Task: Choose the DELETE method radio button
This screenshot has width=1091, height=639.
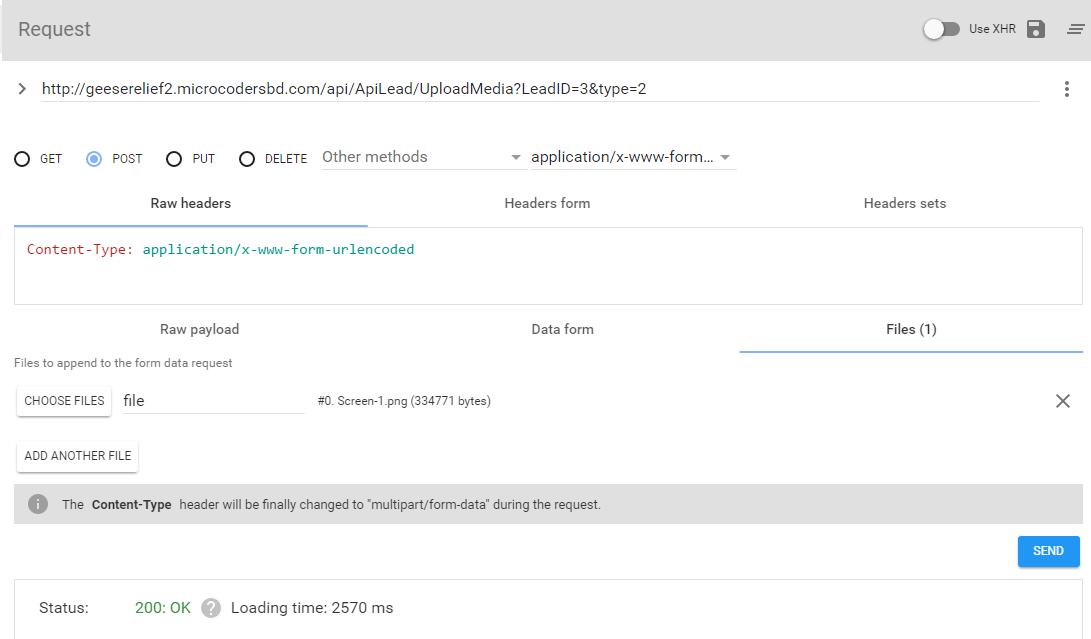Action: coord(248,159)
